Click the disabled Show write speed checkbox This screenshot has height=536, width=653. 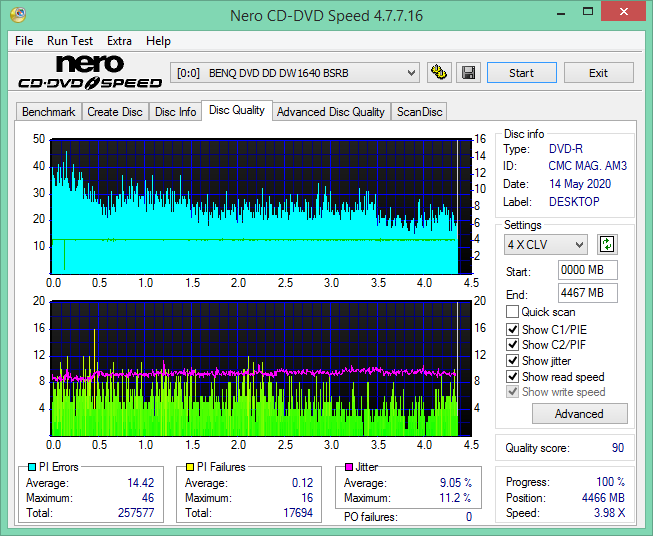click(x=512, y=392)
